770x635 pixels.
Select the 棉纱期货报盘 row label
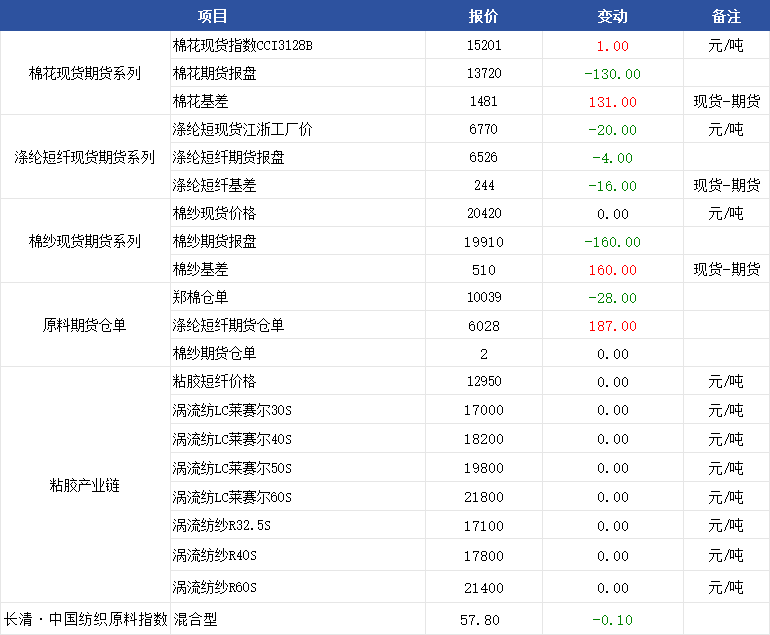(215, 241)
